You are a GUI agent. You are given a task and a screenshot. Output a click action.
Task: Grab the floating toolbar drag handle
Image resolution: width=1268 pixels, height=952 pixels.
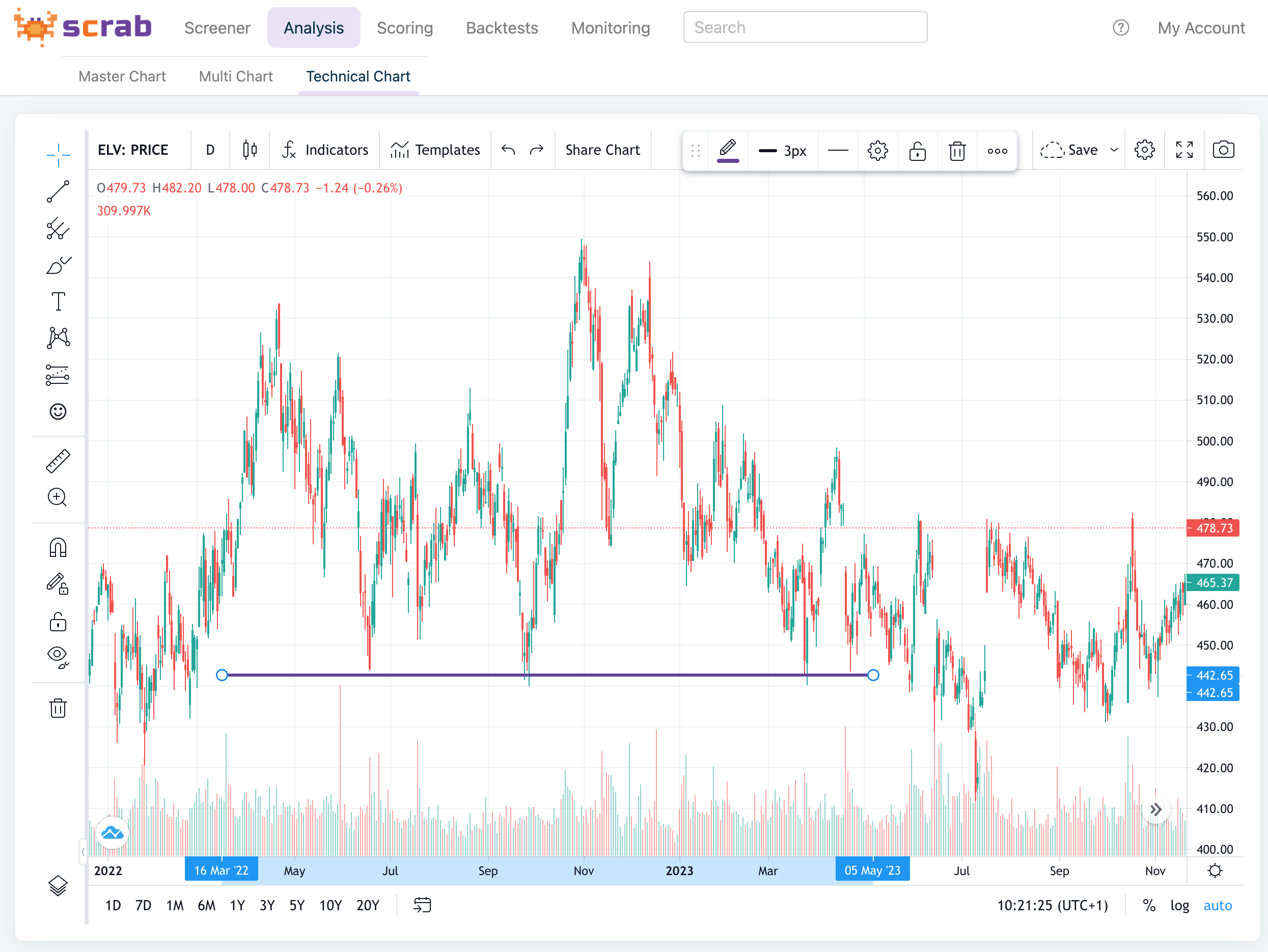pyautogui.click(x=695, y=151)
